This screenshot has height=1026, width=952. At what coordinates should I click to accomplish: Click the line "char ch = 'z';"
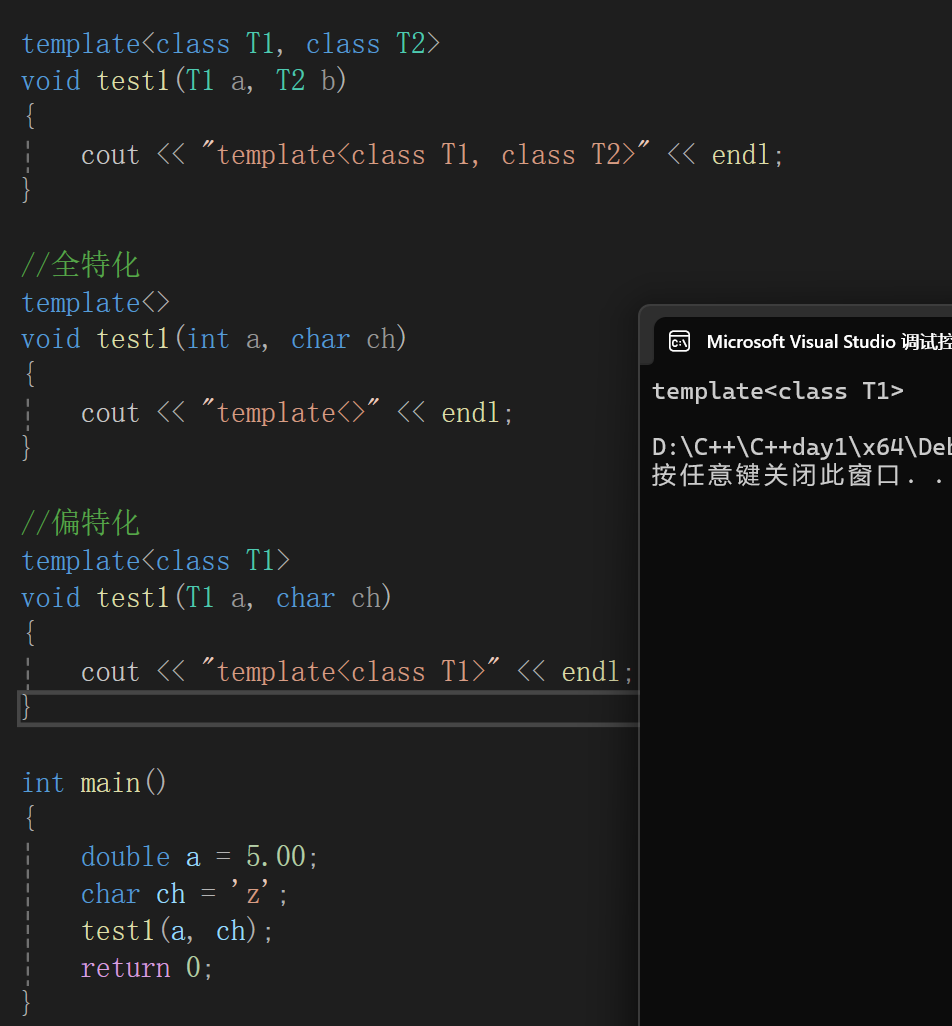(x=184, y=893)
